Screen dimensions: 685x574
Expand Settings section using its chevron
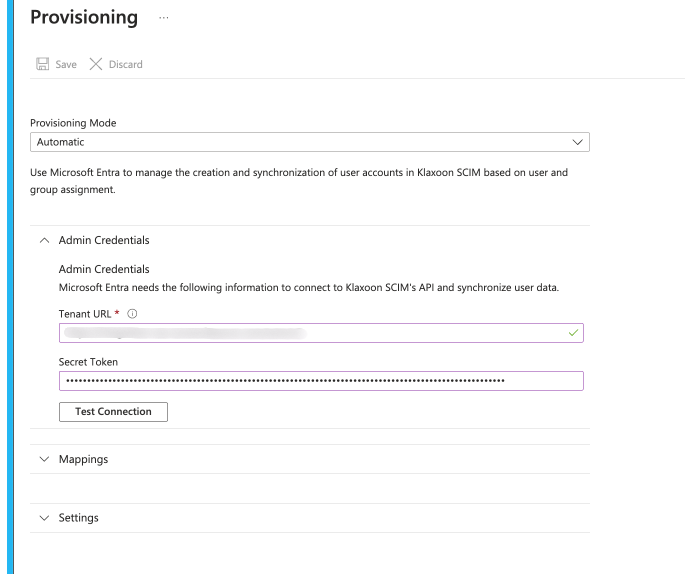tap(44, 518)
